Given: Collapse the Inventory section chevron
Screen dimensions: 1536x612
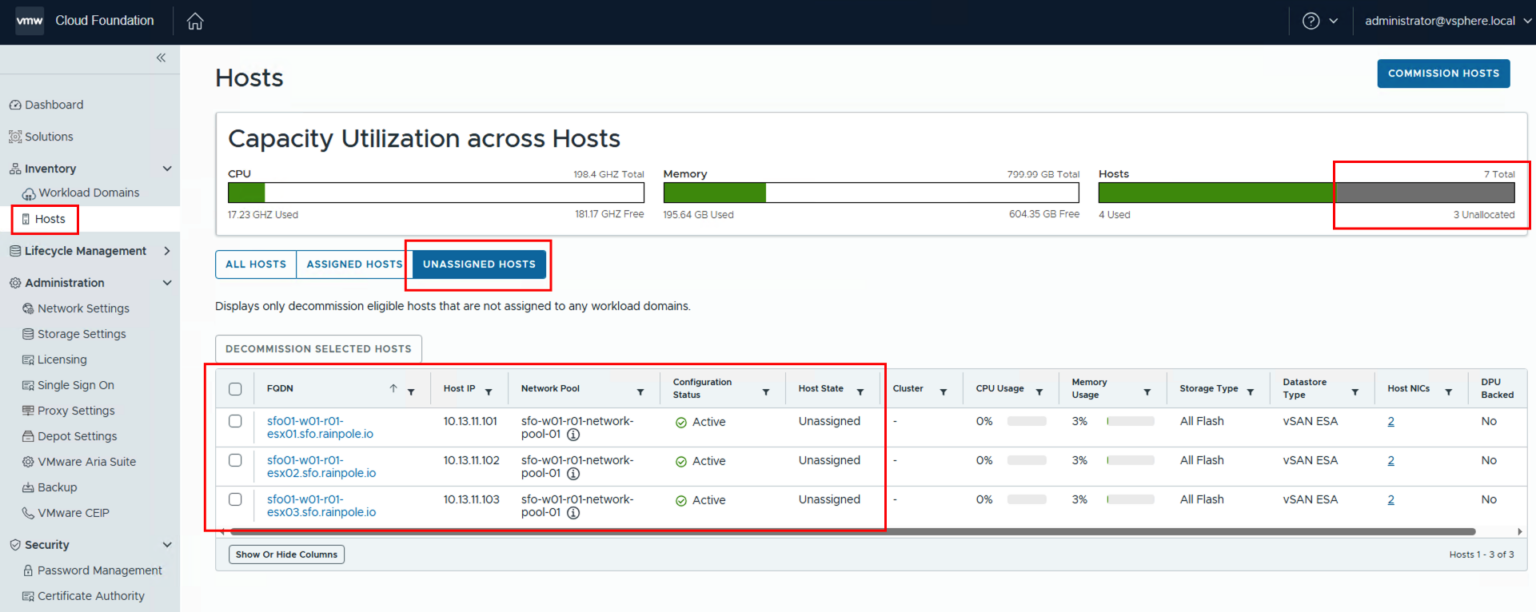Looking at the screenshot, I should (166, 168).
